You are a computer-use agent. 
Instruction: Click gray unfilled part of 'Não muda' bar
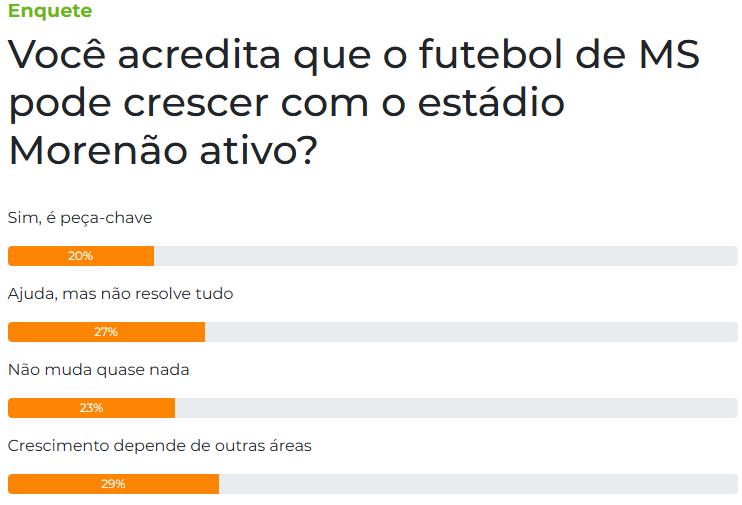(x=455, y=408)
